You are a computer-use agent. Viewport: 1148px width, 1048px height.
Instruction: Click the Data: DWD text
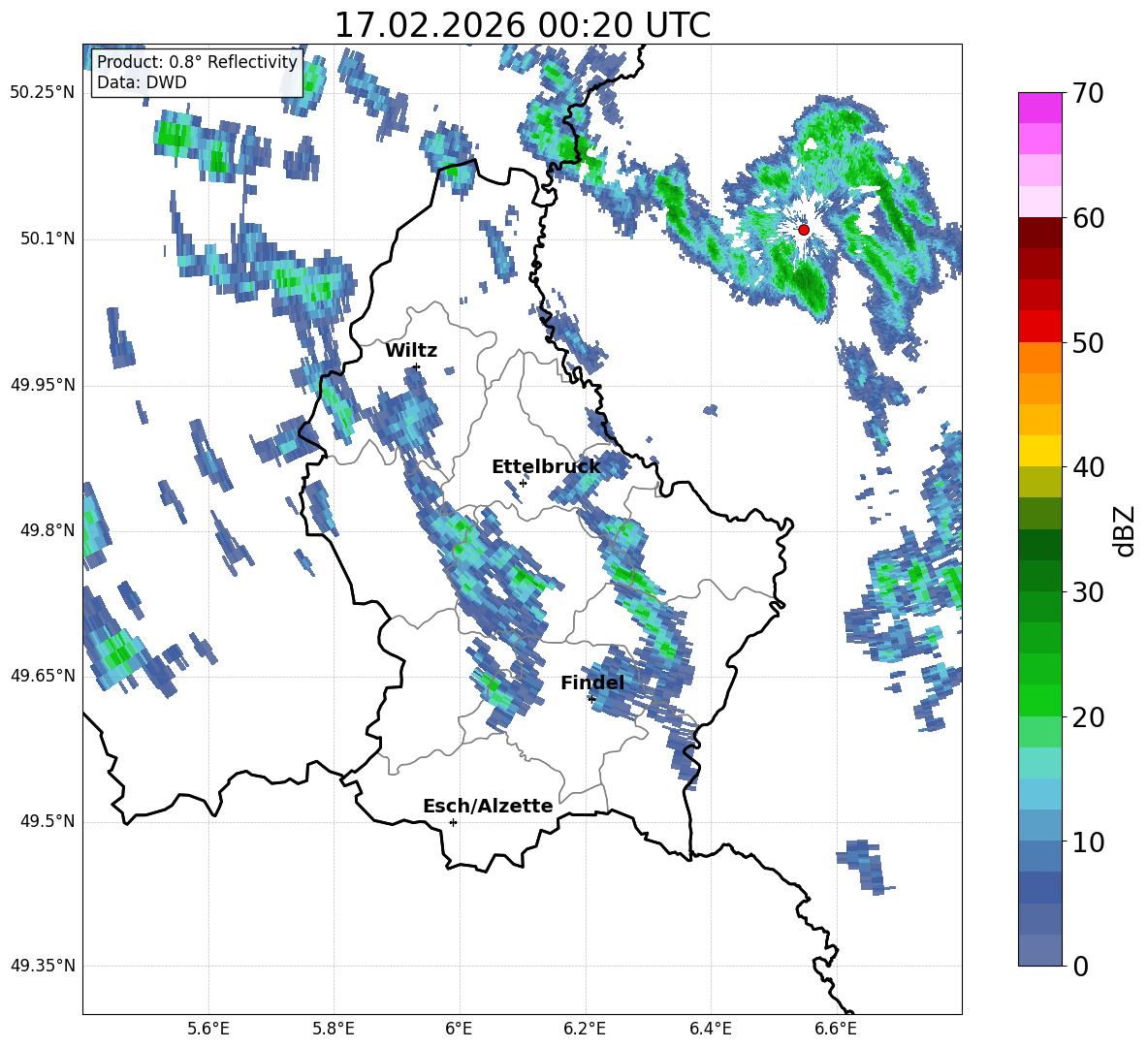142,82
